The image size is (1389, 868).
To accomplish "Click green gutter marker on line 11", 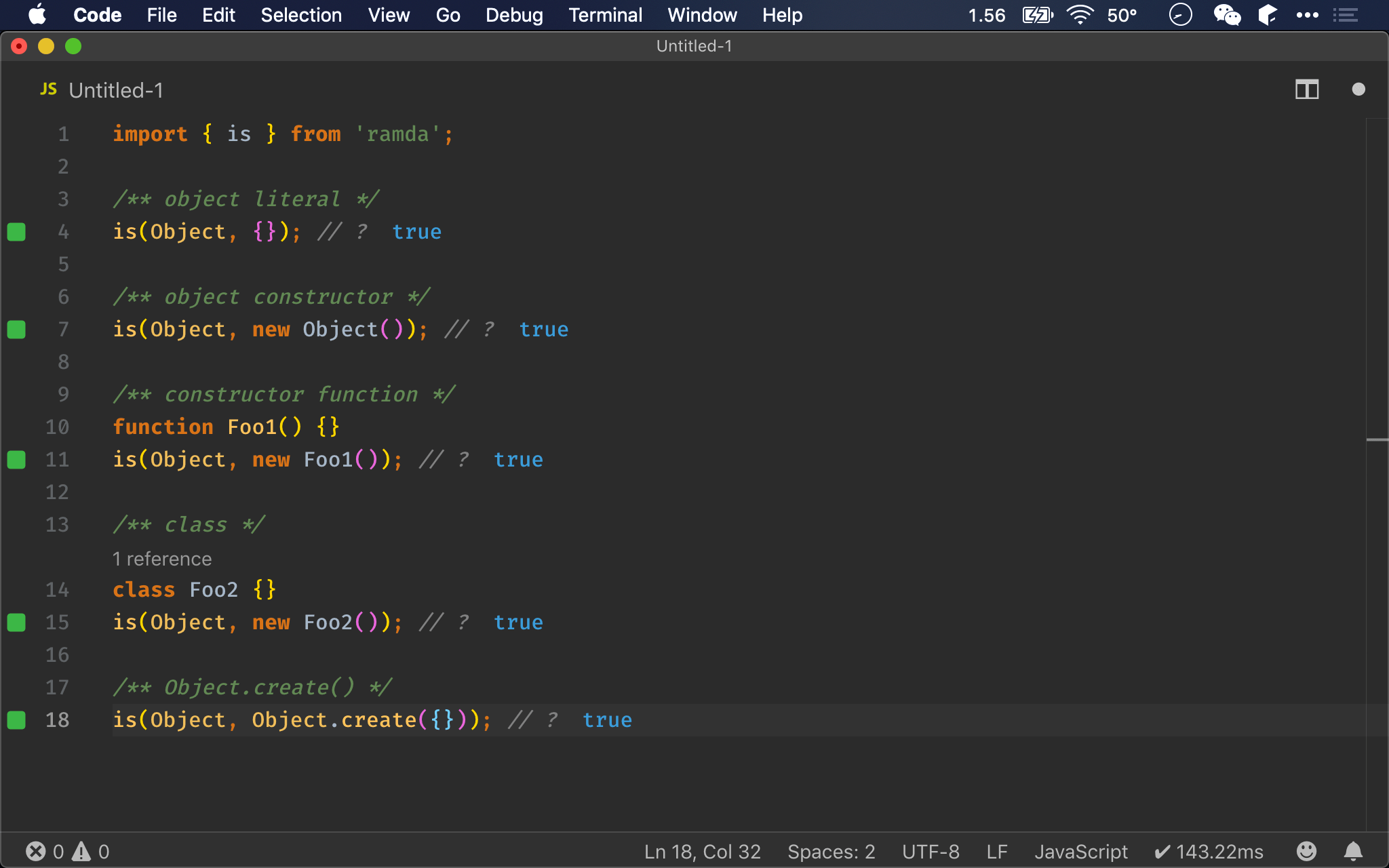I will pyautogui.click(x=16, y=460).
